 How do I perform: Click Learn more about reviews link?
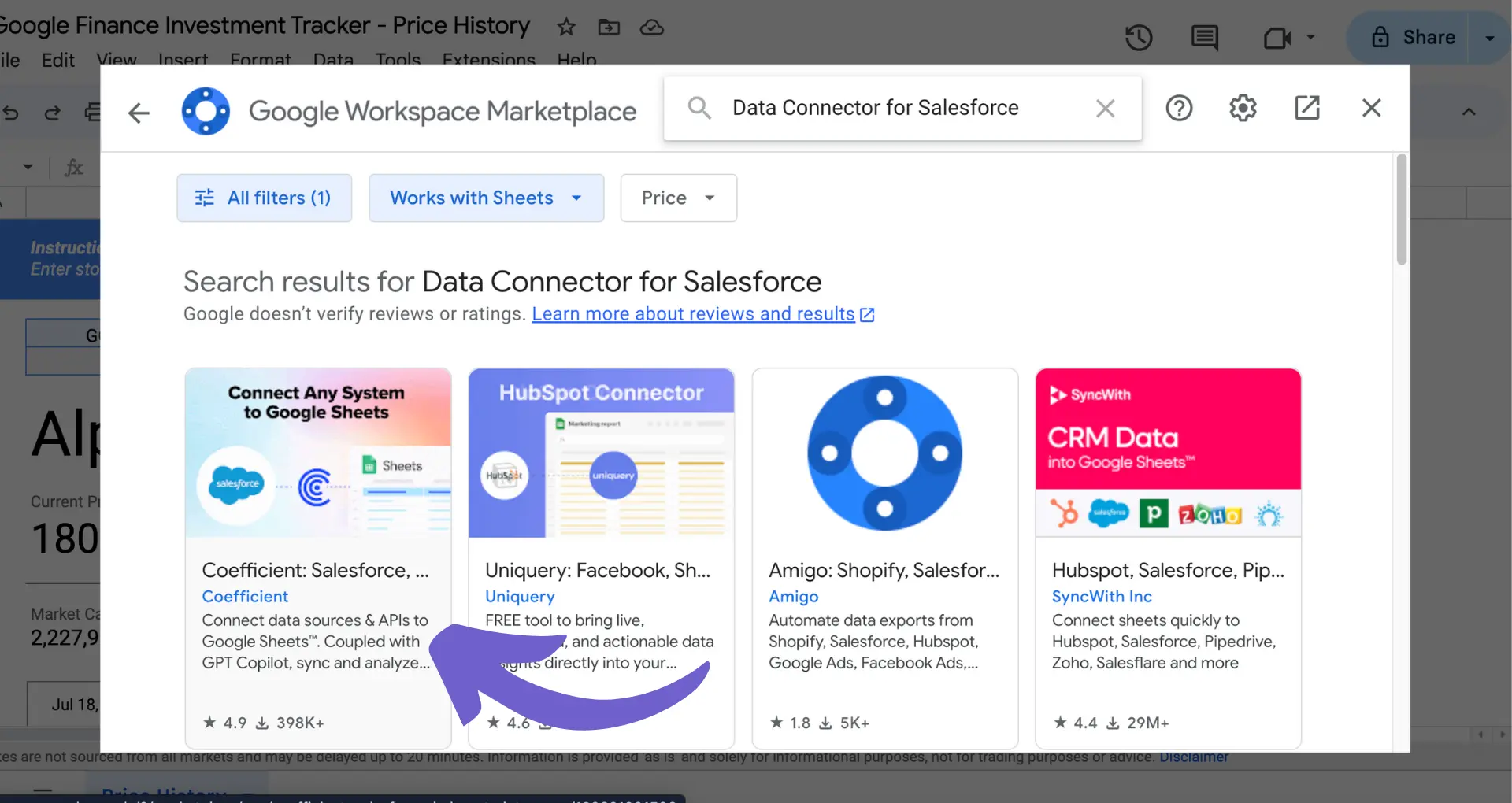click(693, 314)
